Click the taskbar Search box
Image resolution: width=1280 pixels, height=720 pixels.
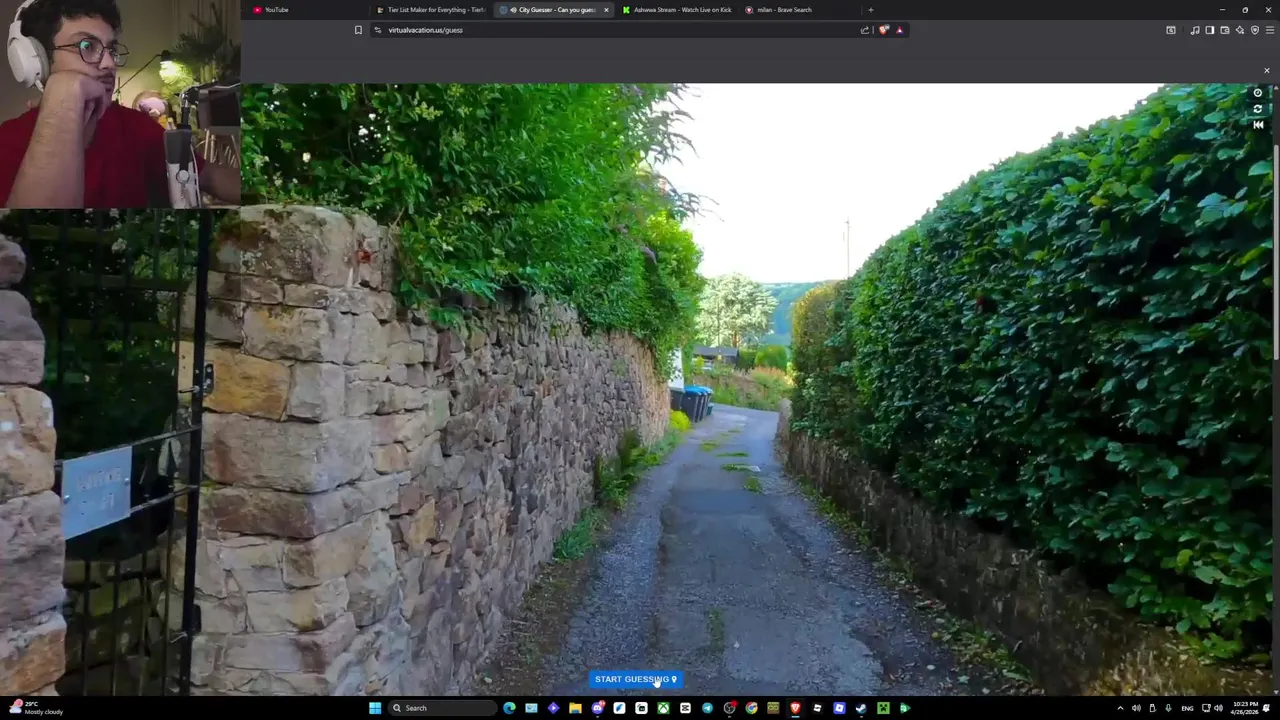click(442, 708)
